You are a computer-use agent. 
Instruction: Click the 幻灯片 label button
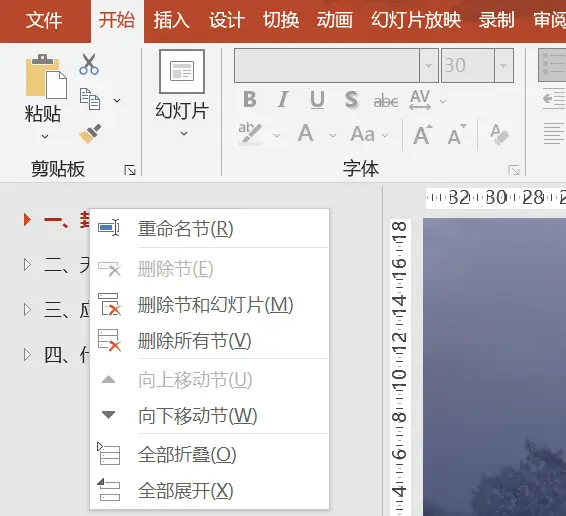click(x=182, y=111)
